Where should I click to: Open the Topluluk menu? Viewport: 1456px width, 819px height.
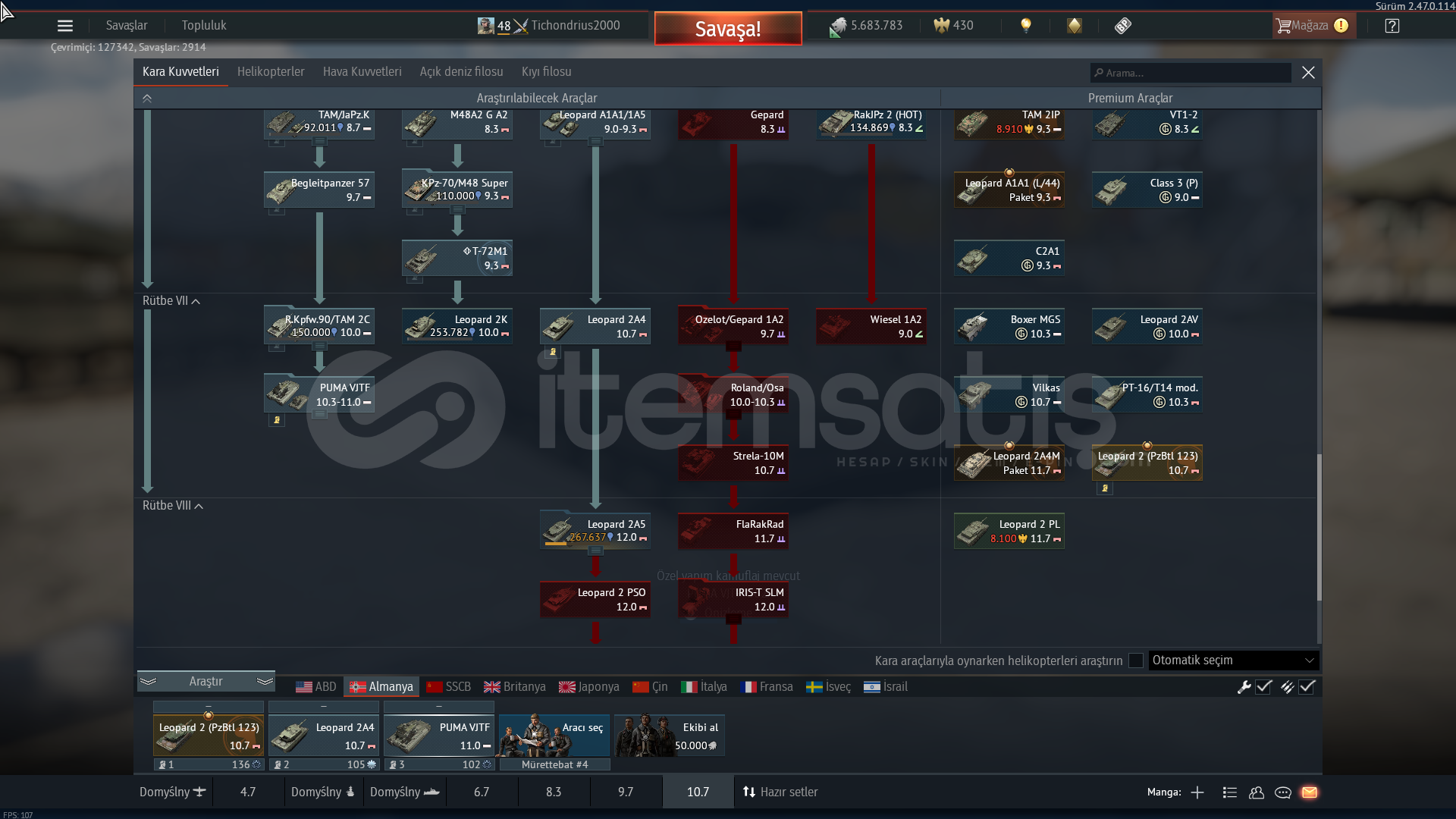click(204, 26)
